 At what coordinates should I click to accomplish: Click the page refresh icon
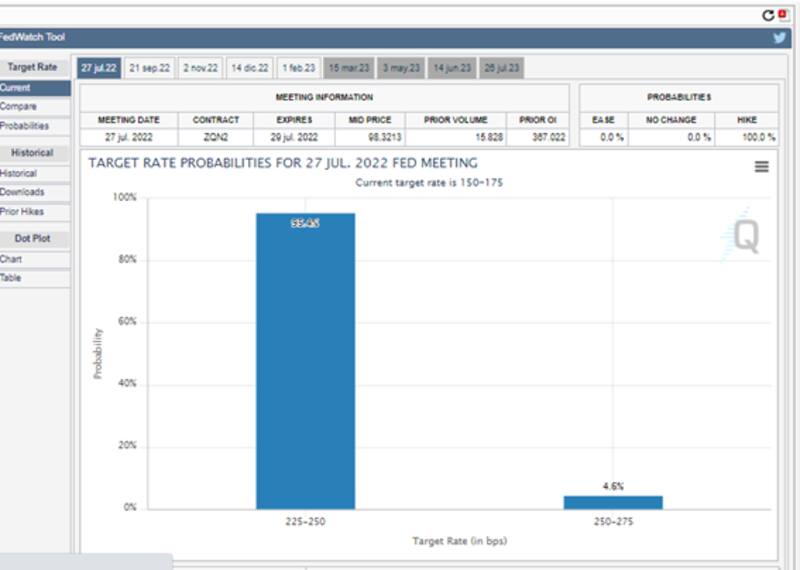coord(768,15)
